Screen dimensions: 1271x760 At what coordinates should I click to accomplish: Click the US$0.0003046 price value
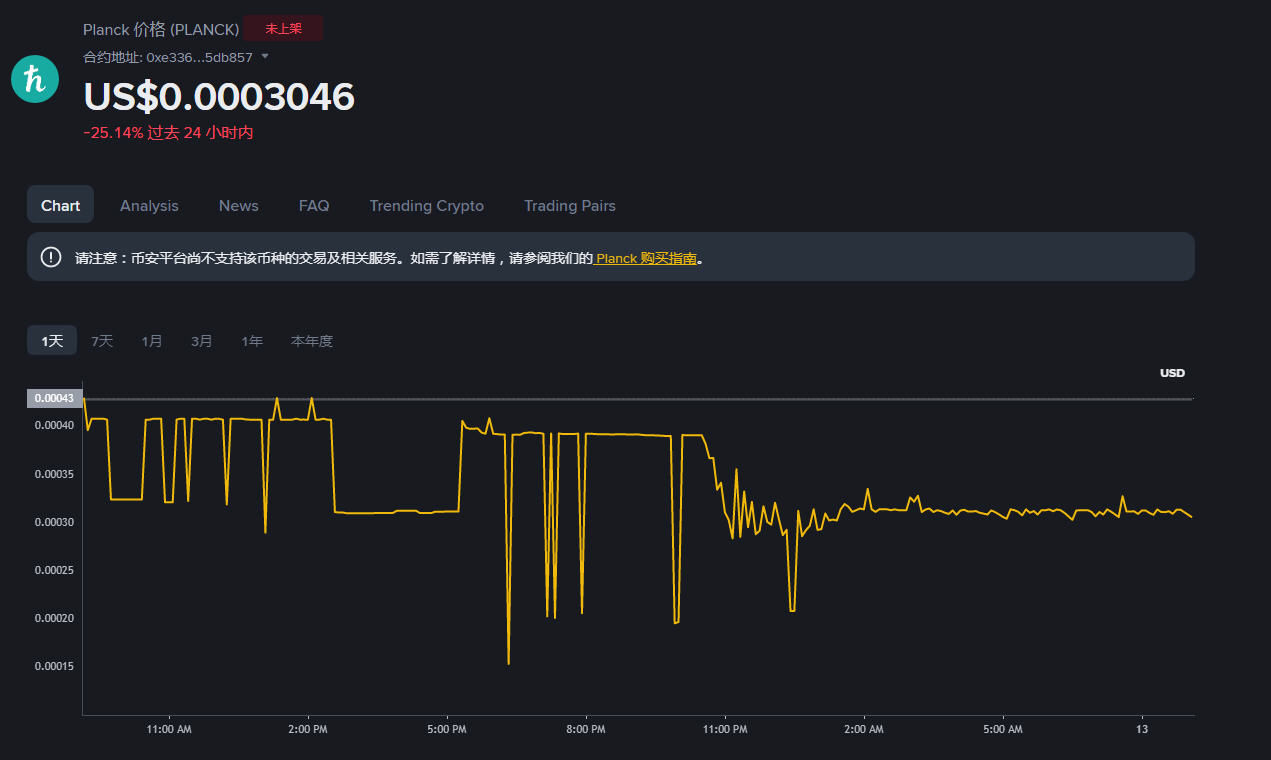219,97
